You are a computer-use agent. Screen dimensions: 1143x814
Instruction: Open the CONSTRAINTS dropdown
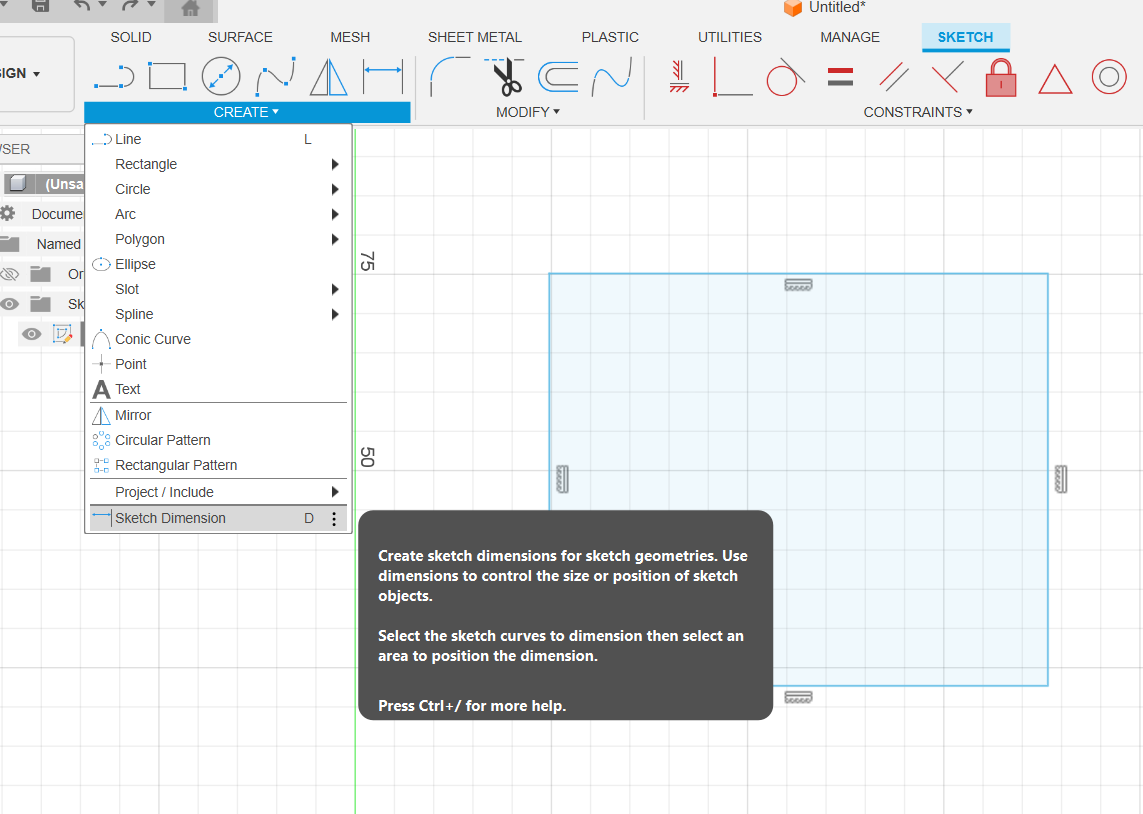(x=918, y=112)
